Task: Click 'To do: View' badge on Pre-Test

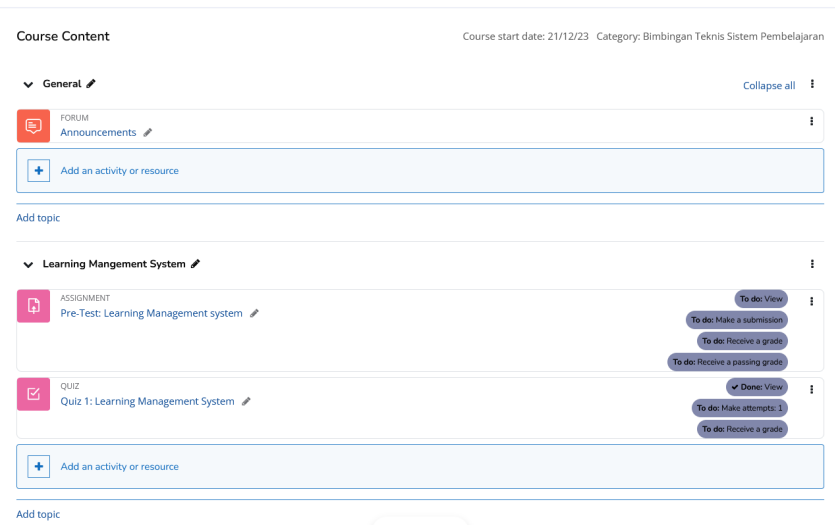Action: pyautogui.click(x=761, y=299)
